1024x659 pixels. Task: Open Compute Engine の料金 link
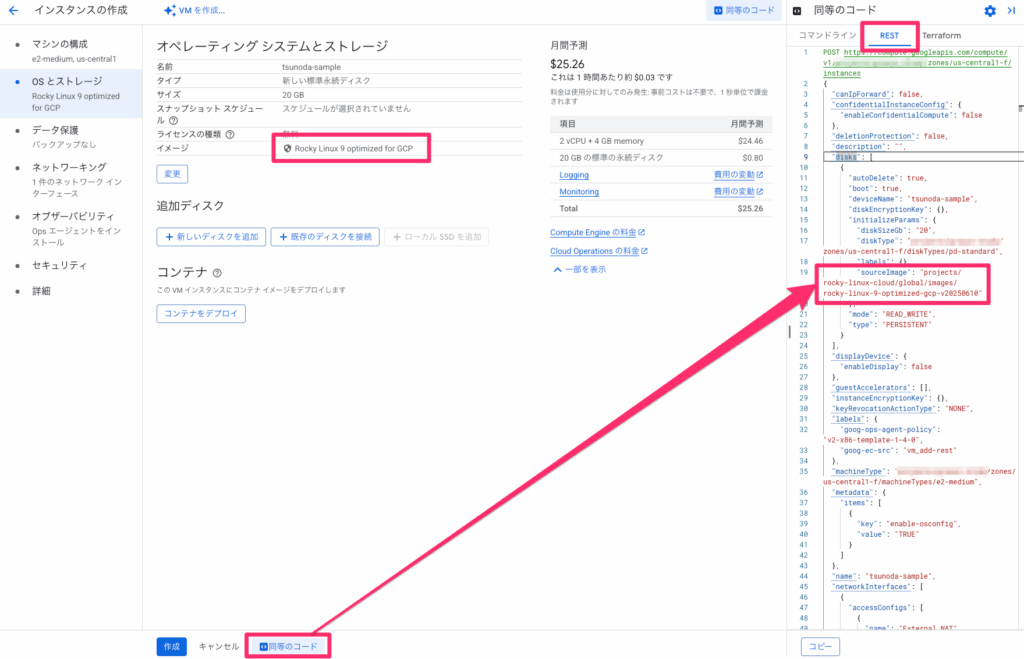pyautogui.click(x=597, y=233)
